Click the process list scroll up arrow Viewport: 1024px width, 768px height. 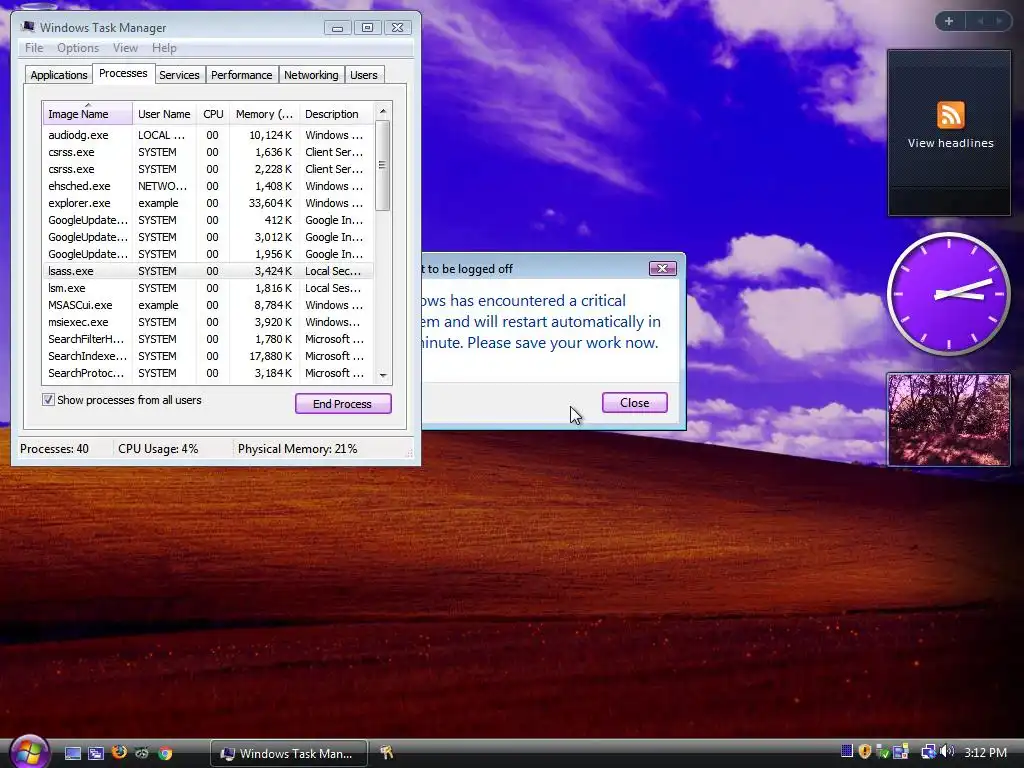383,111
